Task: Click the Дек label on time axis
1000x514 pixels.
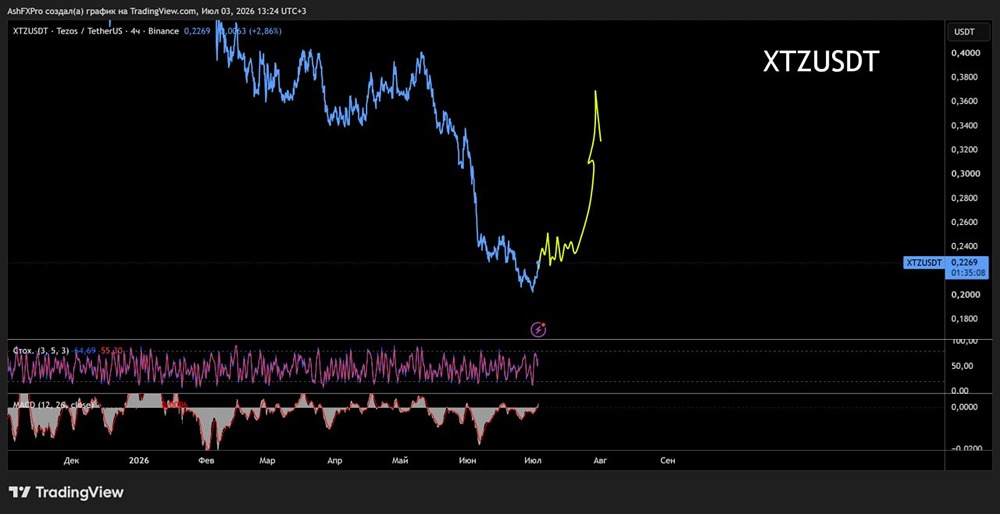Action: pos(73,460)
